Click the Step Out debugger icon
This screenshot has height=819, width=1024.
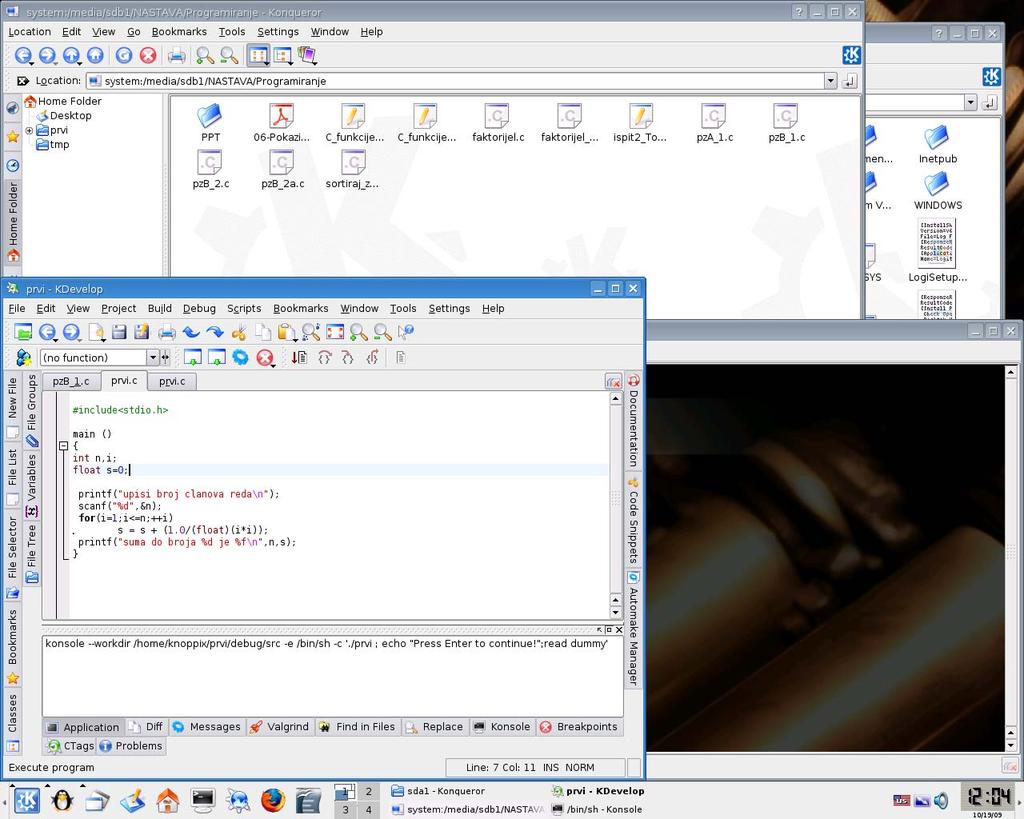pyautogui.click(x=372, y=357)
